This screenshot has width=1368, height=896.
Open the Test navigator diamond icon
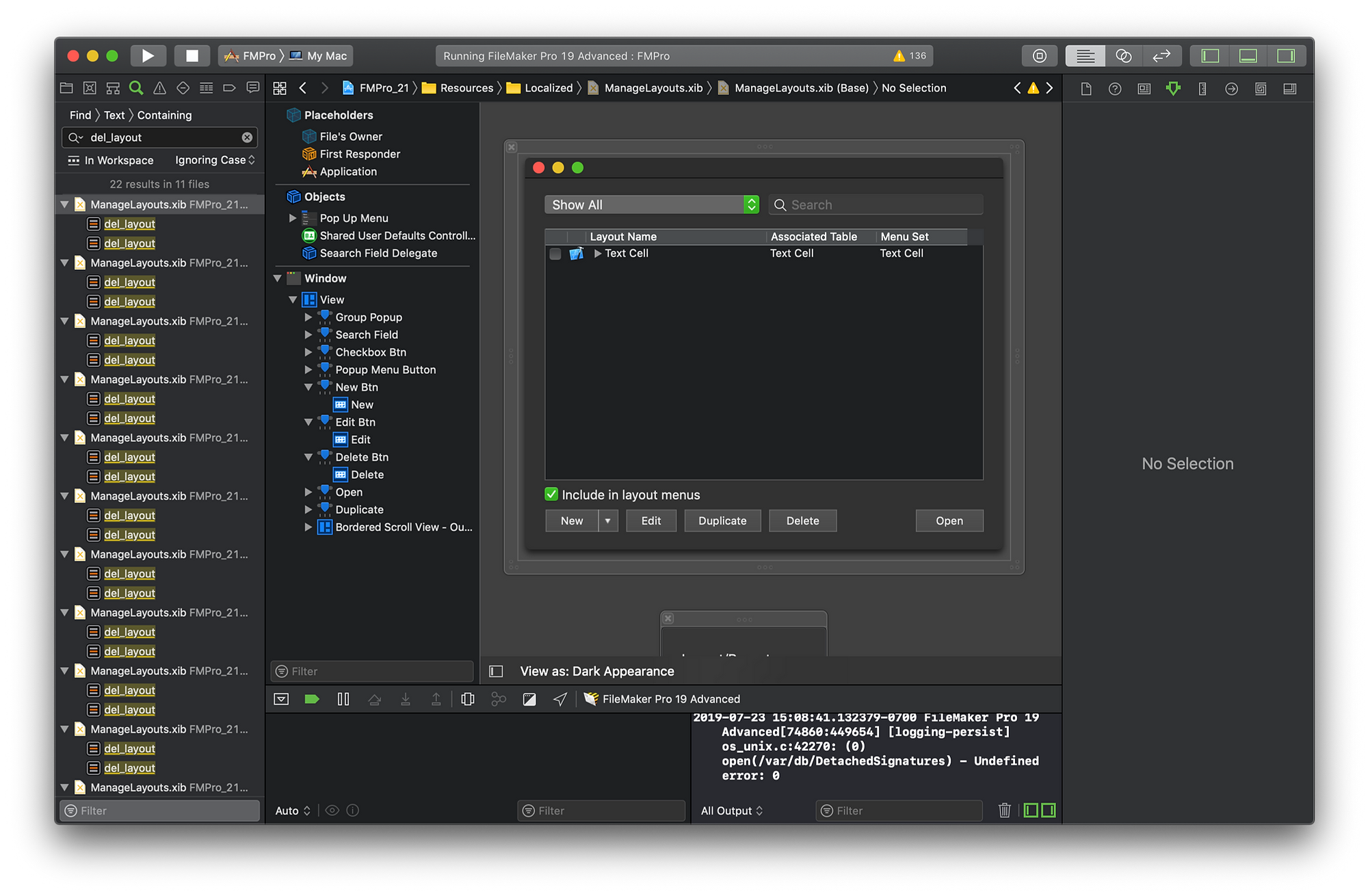(183, 88)
